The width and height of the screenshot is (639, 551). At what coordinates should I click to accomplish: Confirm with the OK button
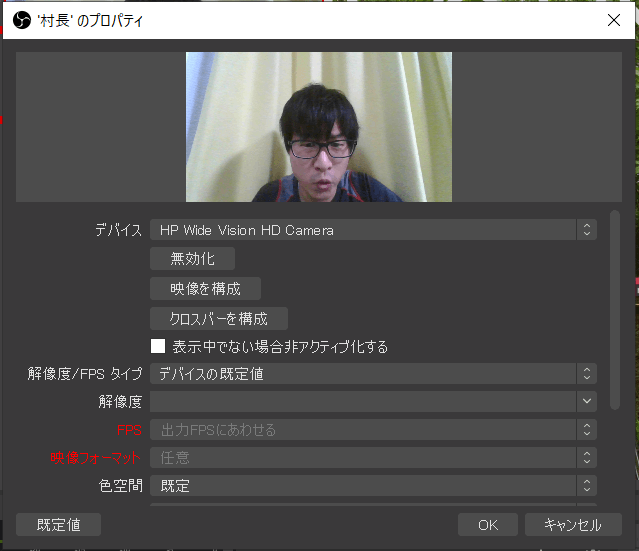[x=488, y=525]
